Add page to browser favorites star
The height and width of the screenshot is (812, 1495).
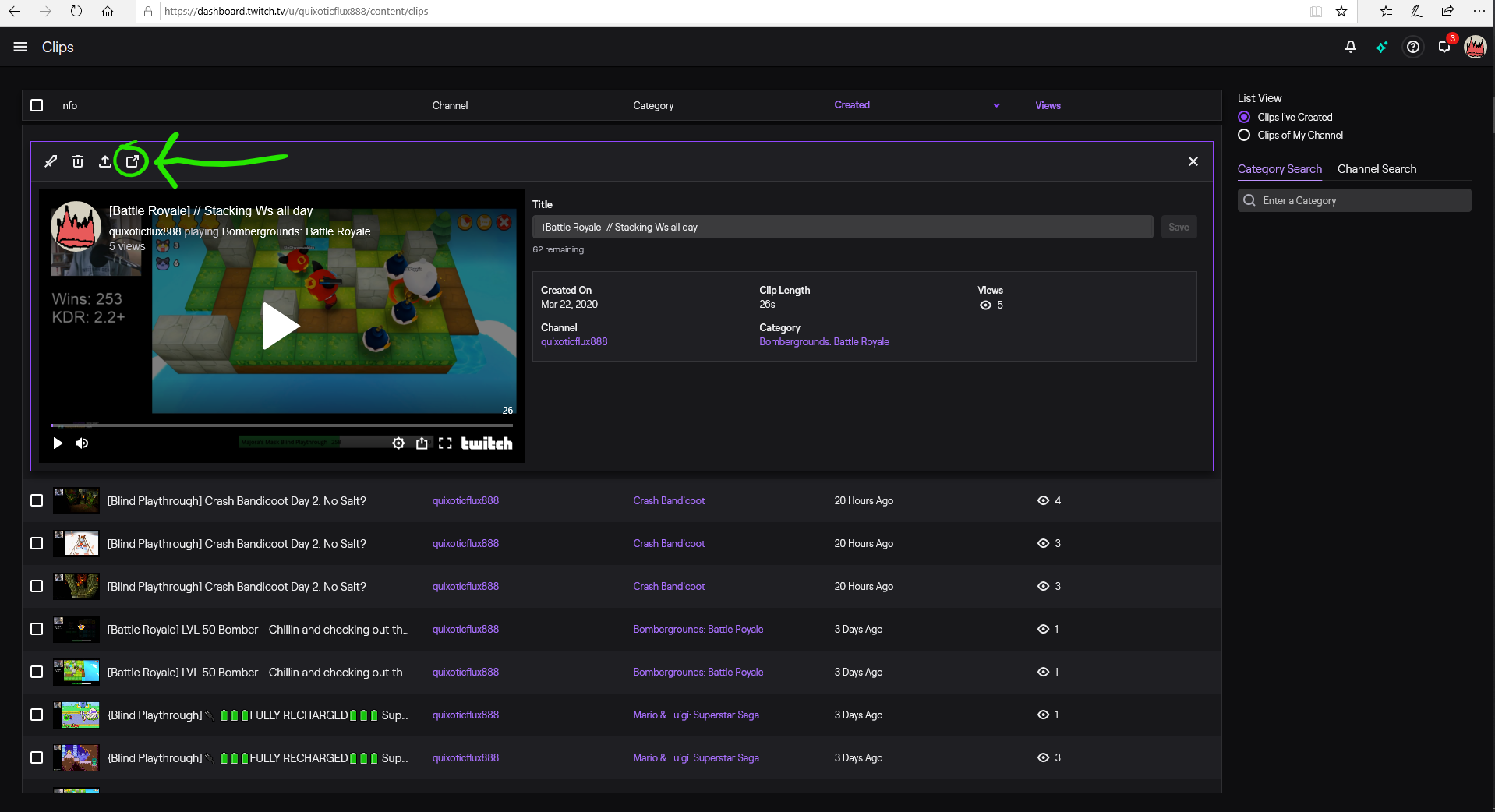pos(1341,12)
